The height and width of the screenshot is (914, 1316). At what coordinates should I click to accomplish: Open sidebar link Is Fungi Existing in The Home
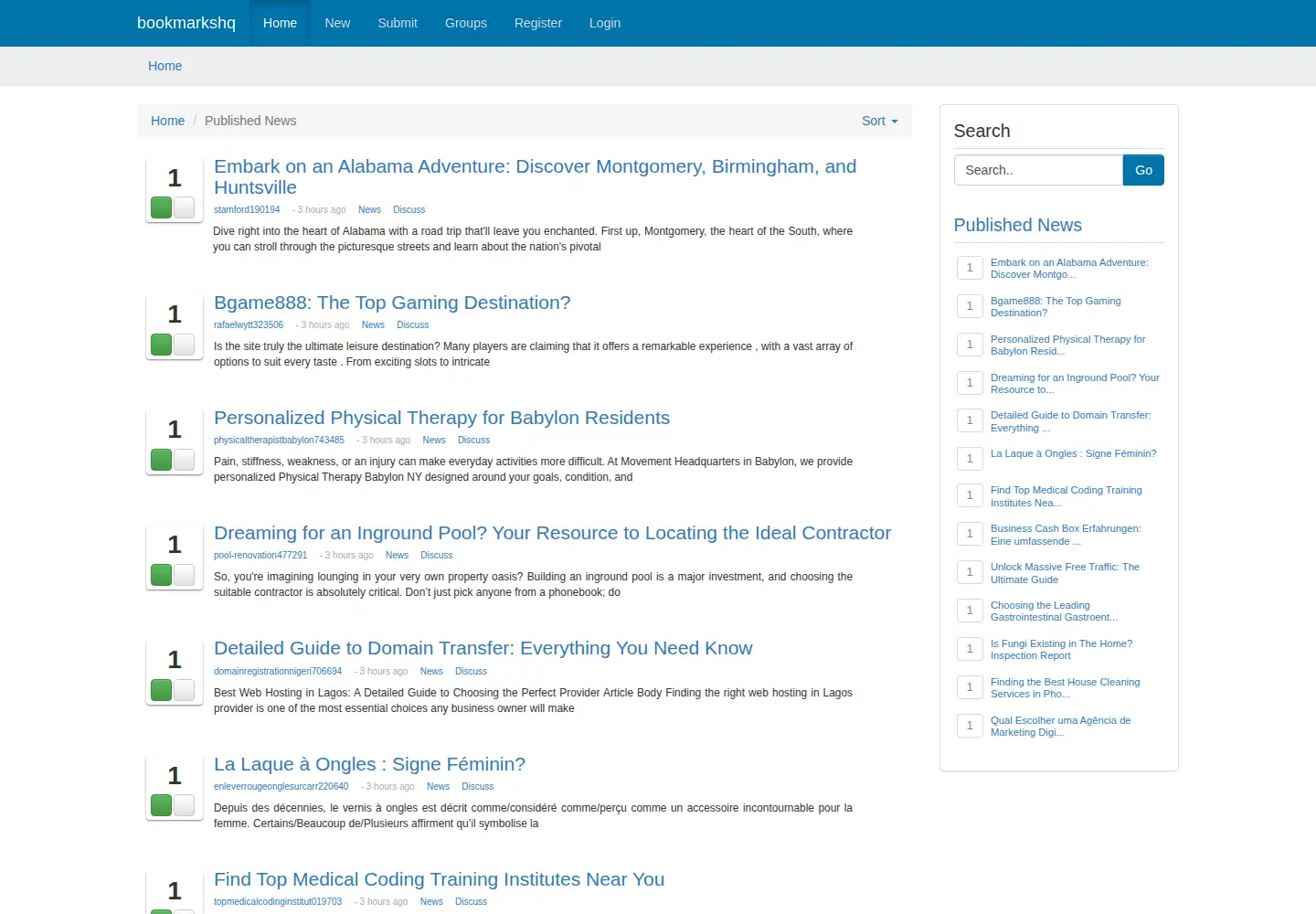click(1061, 650)
